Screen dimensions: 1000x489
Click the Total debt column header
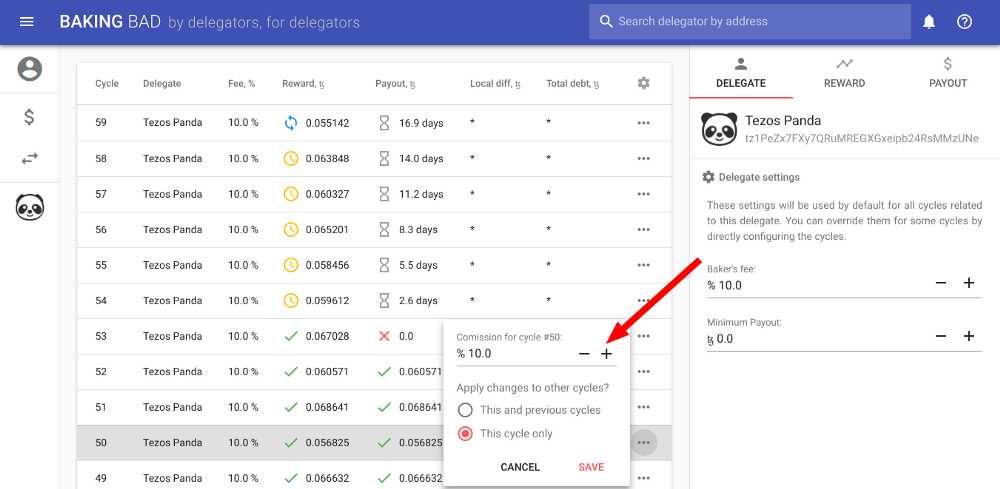[573, 84]
